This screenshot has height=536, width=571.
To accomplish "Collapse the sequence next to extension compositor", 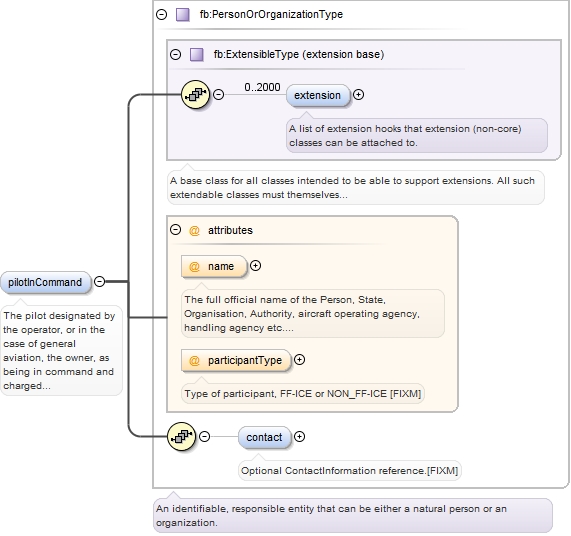I will click(x=218, y=95).
